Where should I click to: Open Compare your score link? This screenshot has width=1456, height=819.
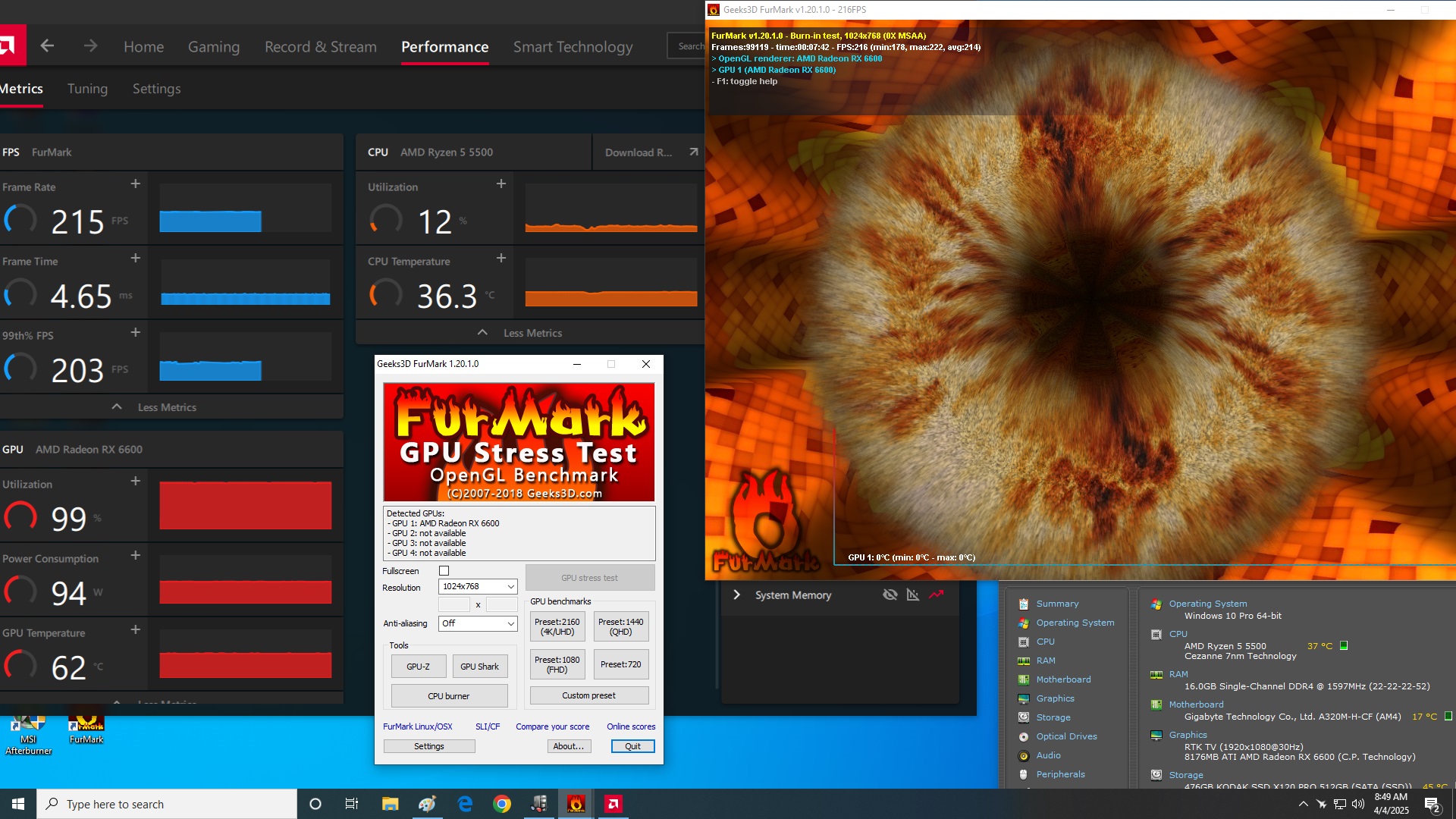point(553,726)
